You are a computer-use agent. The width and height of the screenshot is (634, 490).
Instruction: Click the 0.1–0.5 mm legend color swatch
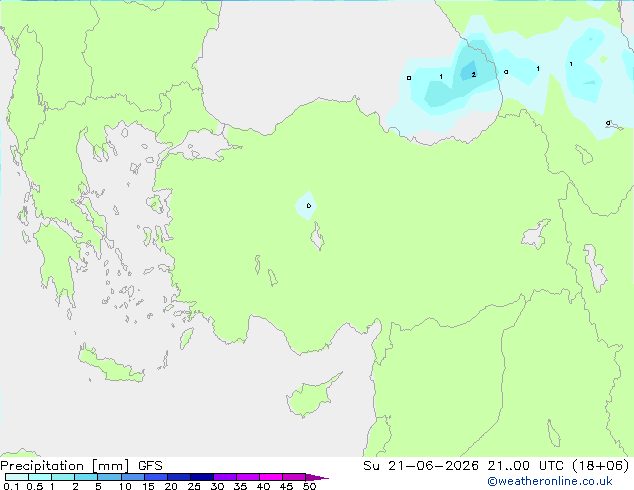[x=17, y=477]
